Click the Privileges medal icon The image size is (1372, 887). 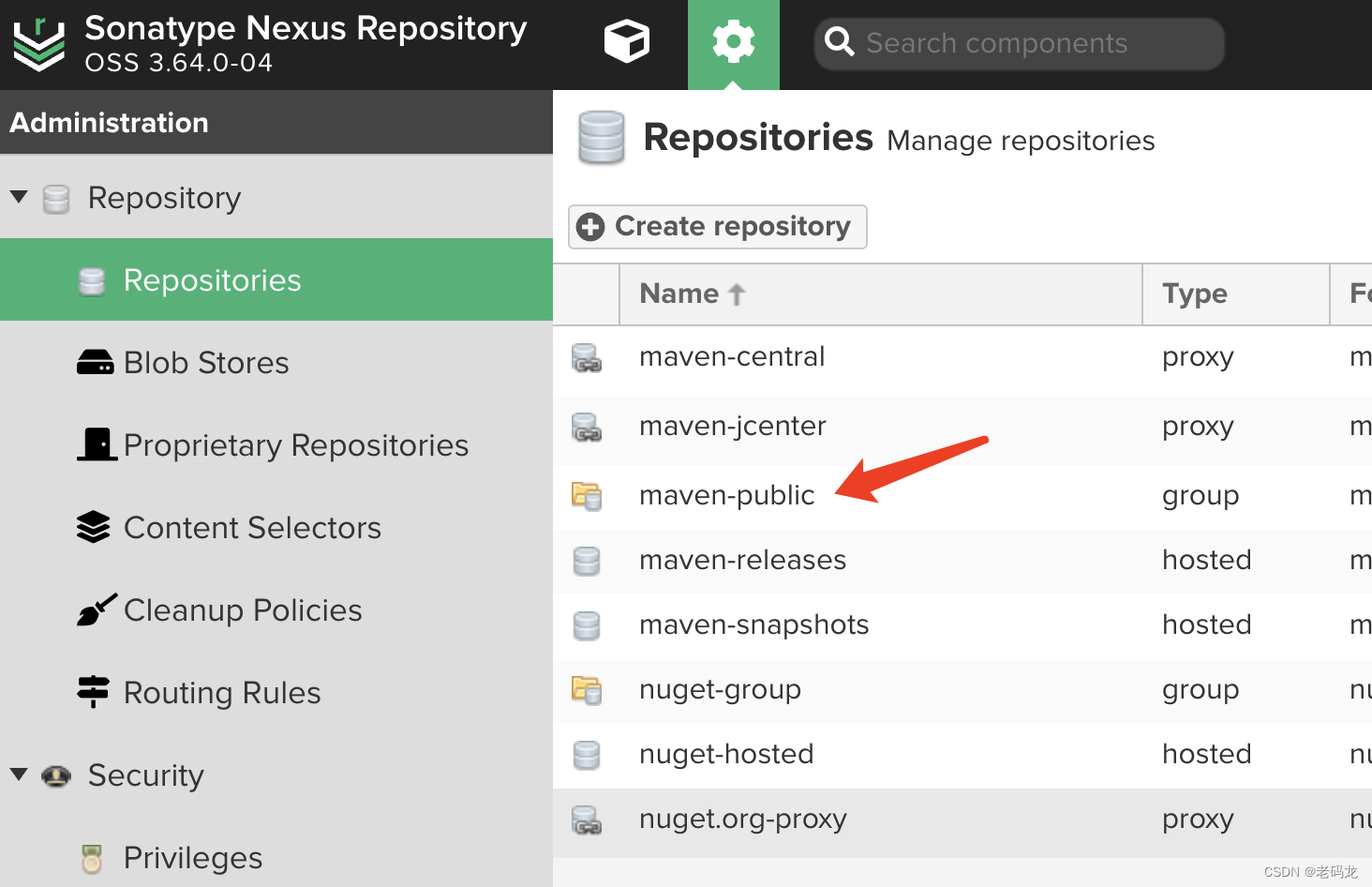pos(92,858)
